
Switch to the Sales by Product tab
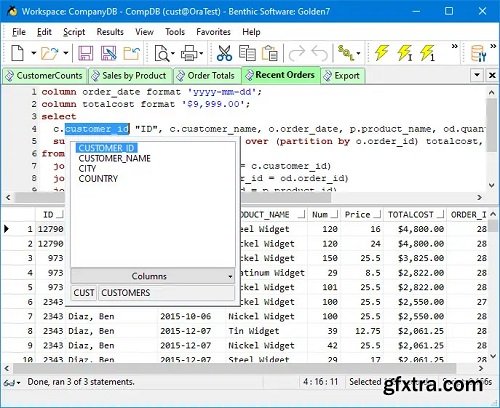point(129,76)
